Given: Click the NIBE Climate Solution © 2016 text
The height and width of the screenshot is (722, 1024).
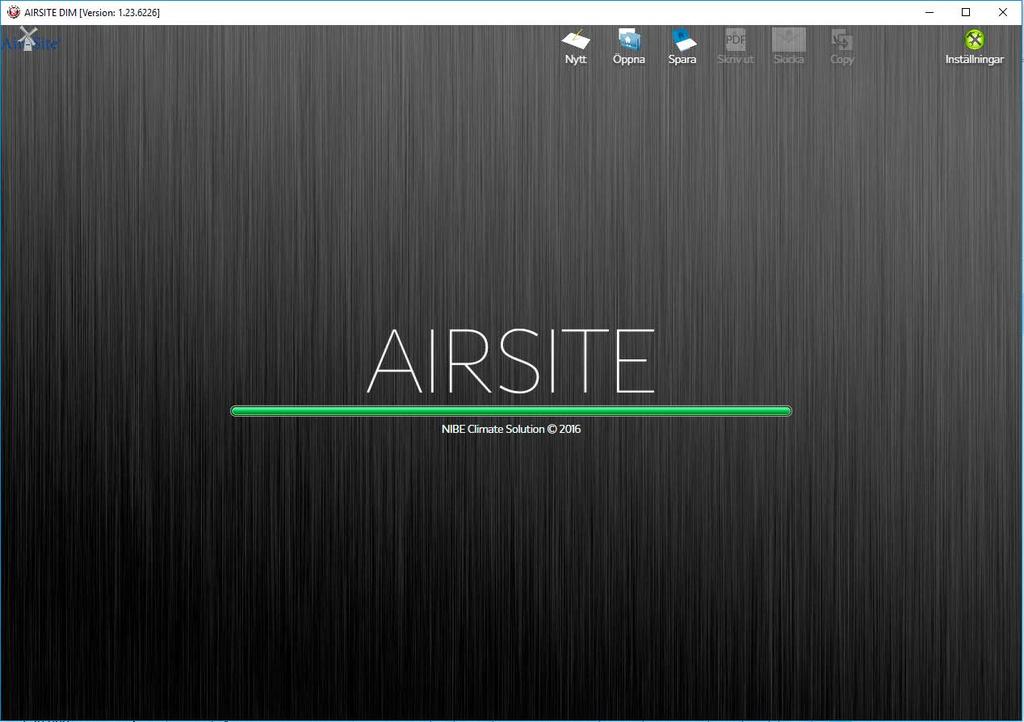Looking at the screenshot, I should pyautogui.click(x=511, y=429).
